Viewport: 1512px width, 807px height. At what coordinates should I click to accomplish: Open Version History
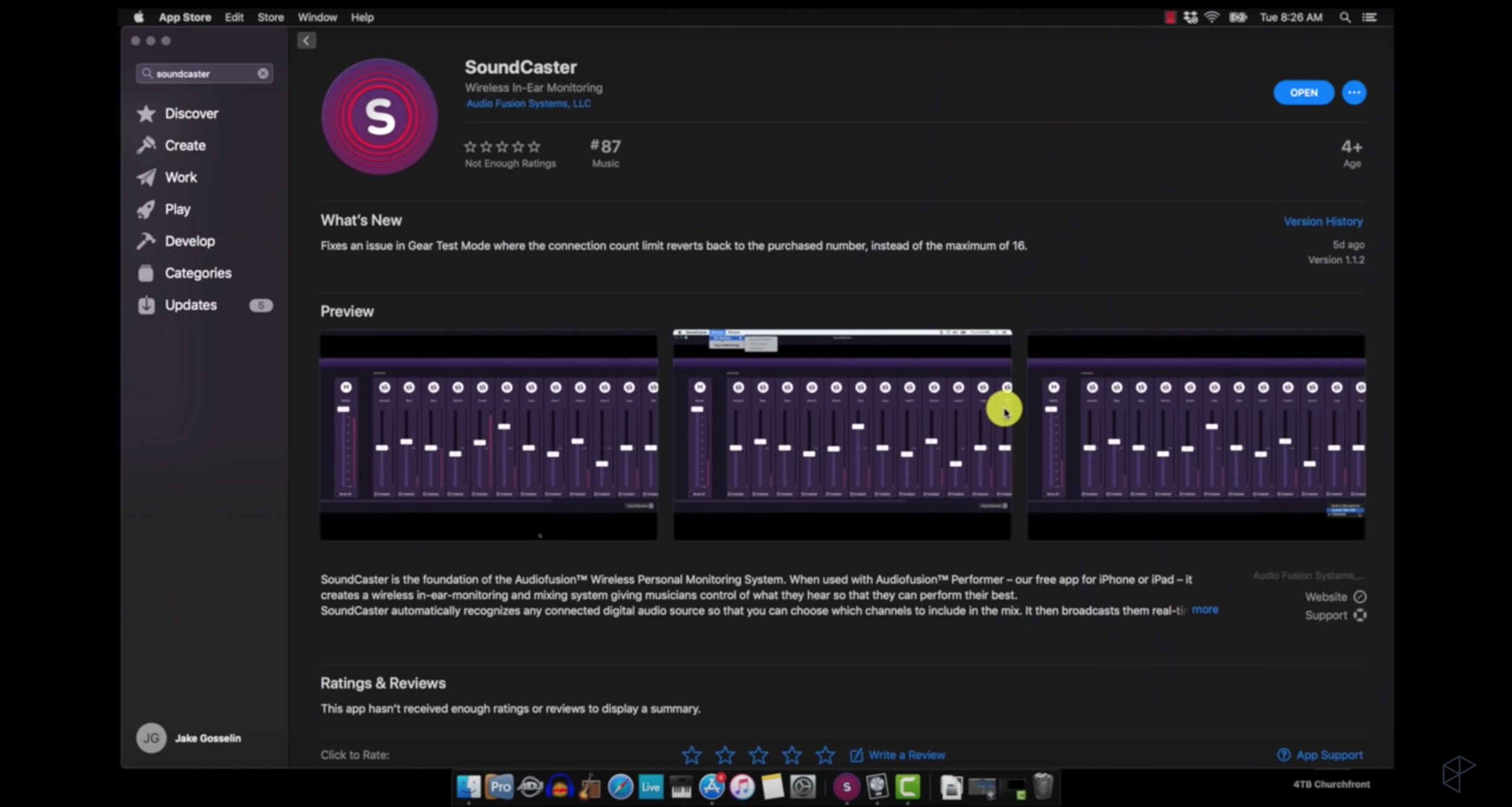[1323, 221]
